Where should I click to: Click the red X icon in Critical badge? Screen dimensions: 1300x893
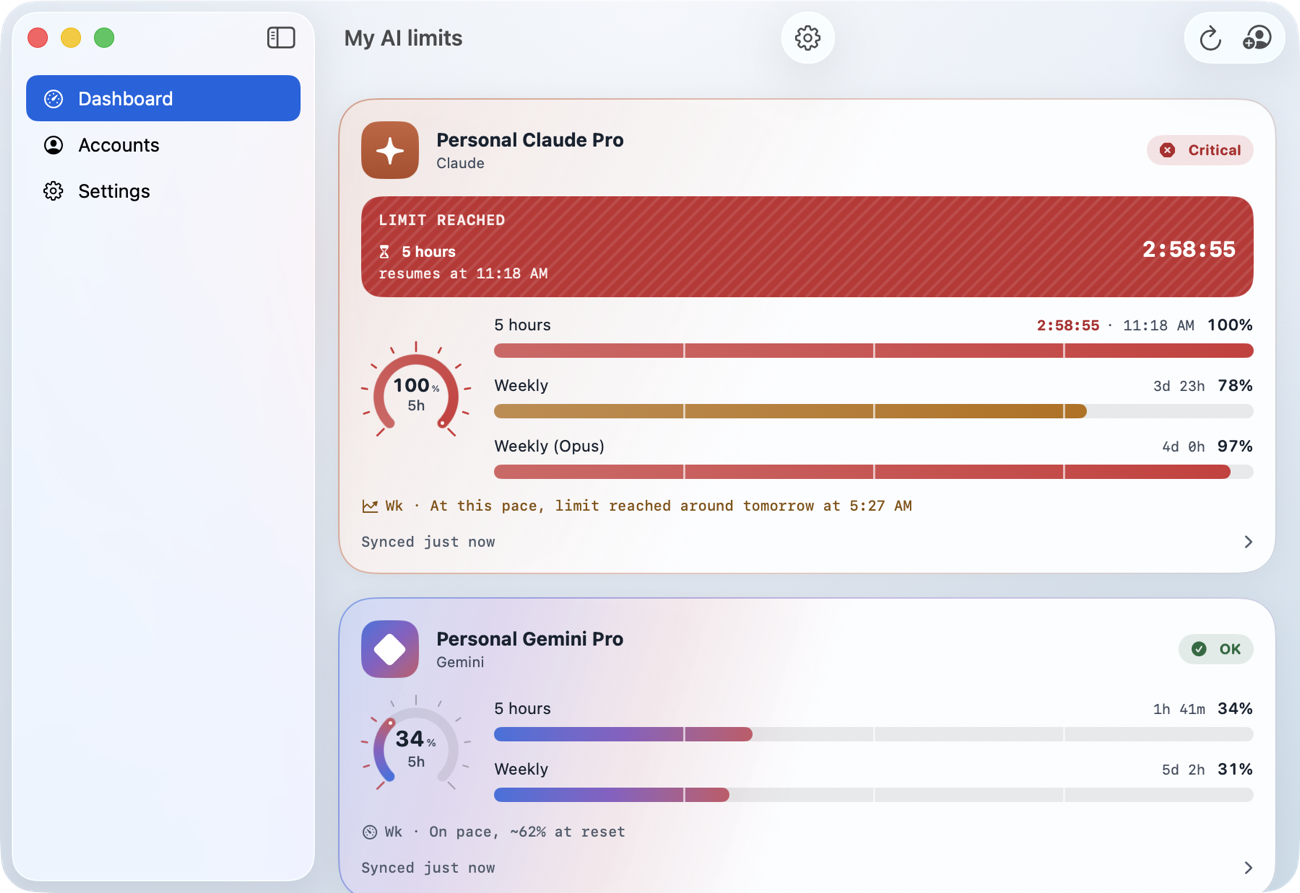tap(1167, 150)
